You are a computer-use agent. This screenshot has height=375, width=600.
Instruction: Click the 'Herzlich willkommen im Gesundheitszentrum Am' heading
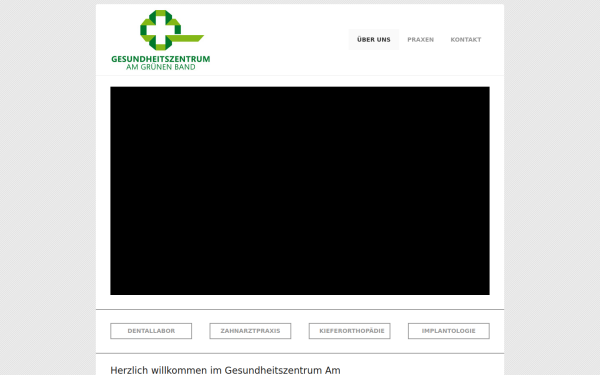(x=225, y=370)
